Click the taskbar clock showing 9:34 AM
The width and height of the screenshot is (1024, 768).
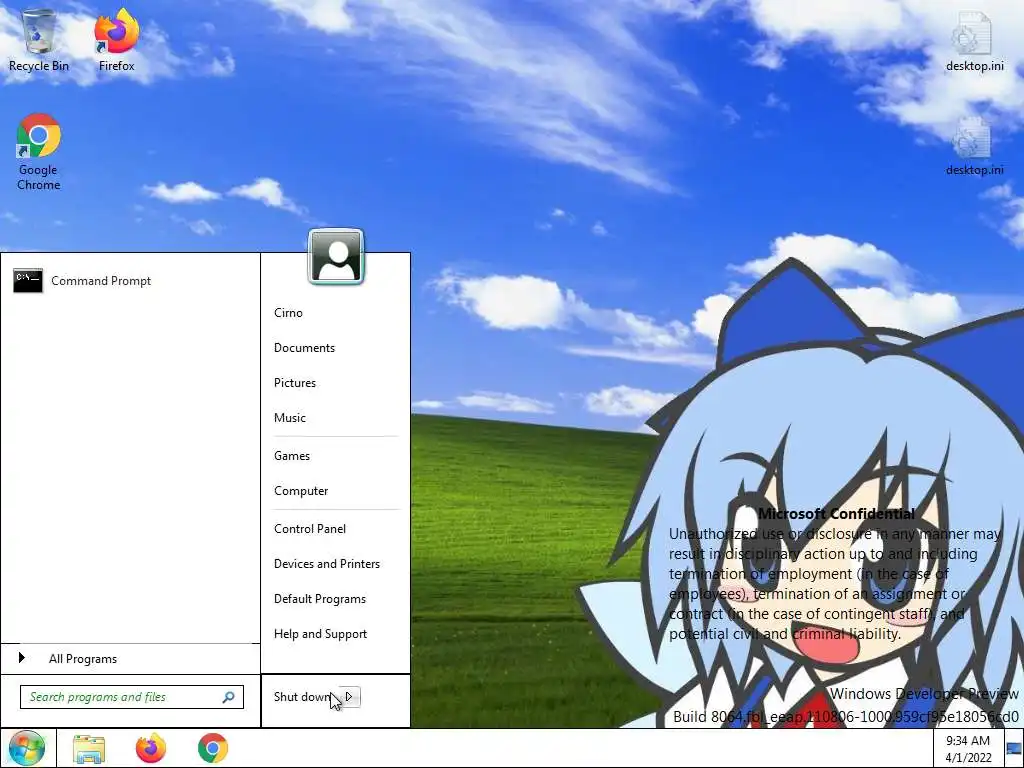(968, 748)
